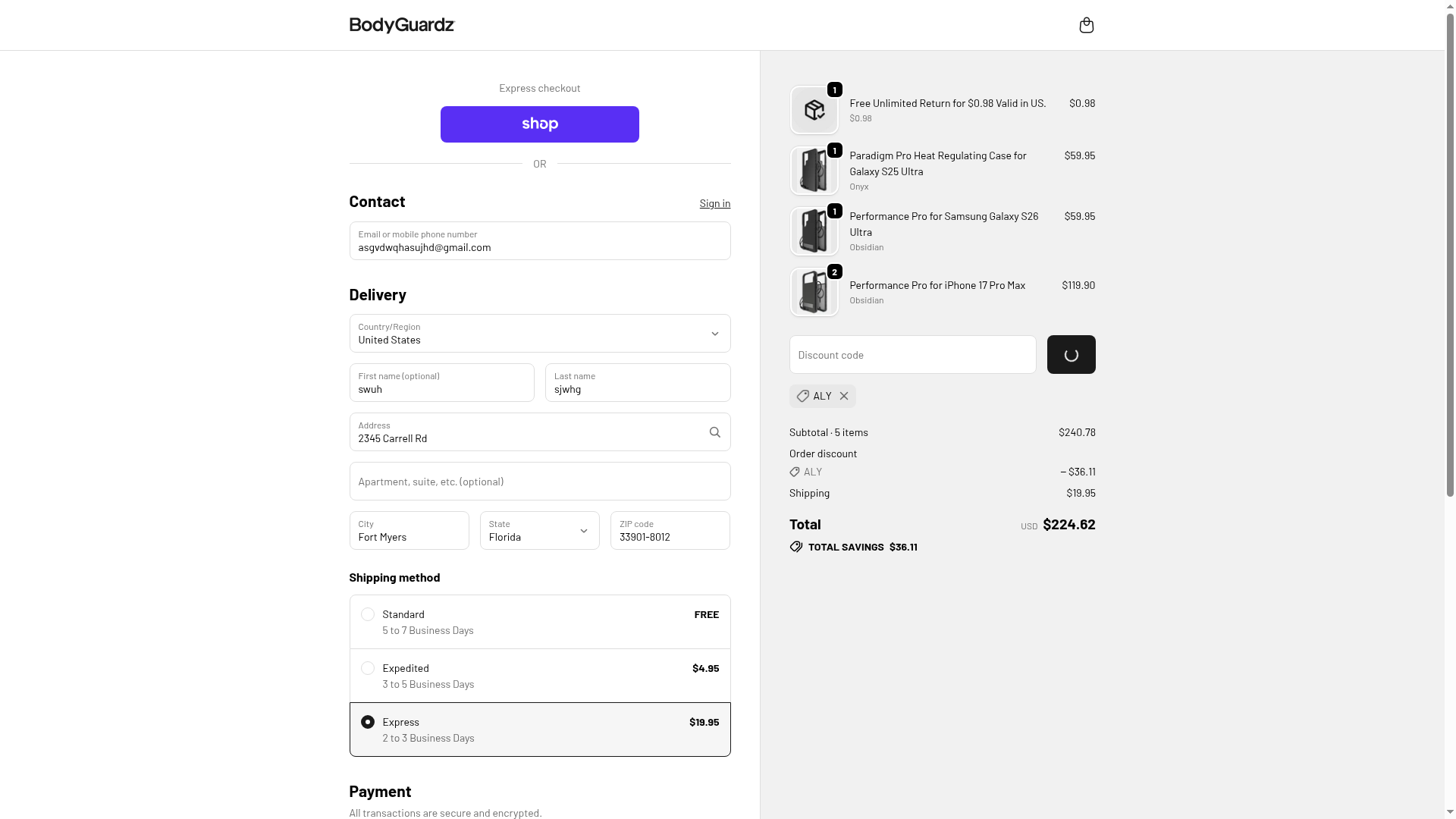Click the Sign in link

714,203
